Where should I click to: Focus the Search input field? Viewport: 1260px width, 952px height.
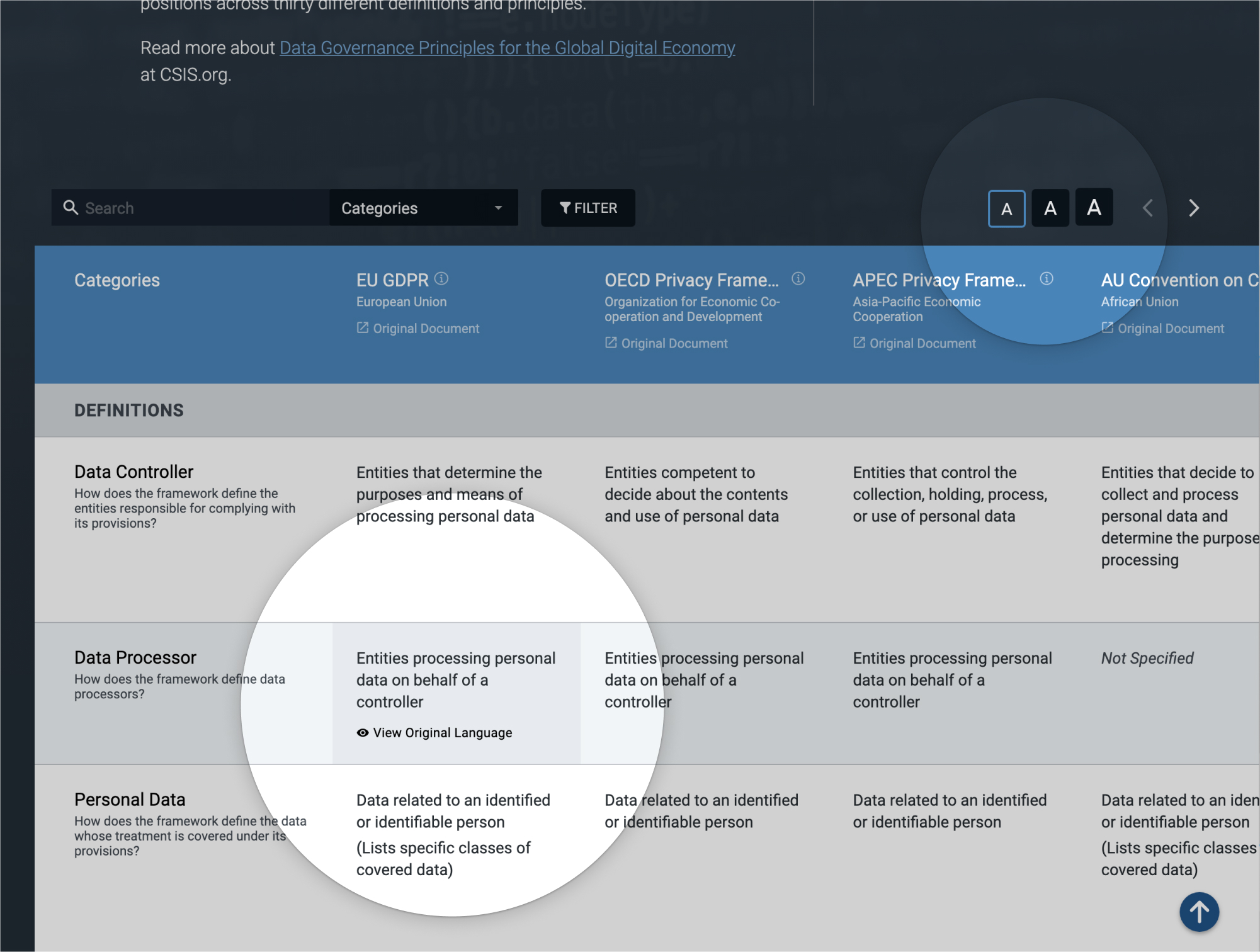coord(190,208)
